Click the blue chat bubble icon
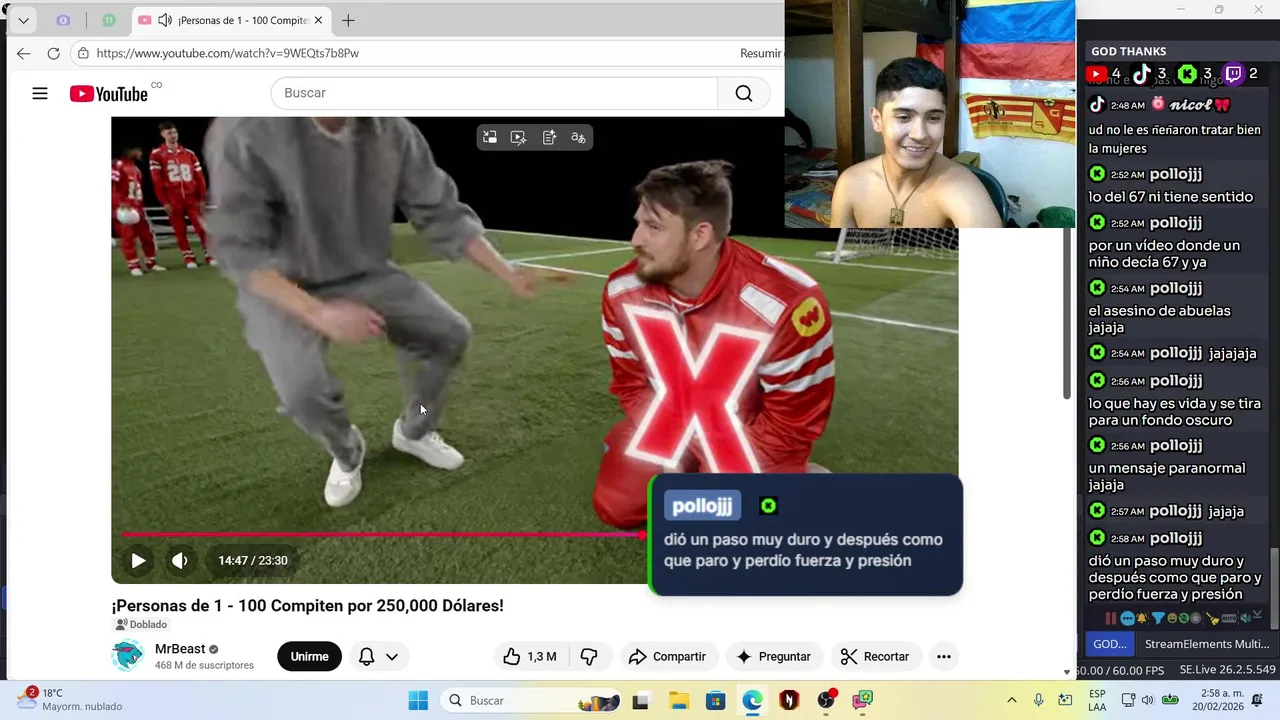Screen dimensions: 1280x720 [1127, 618]
